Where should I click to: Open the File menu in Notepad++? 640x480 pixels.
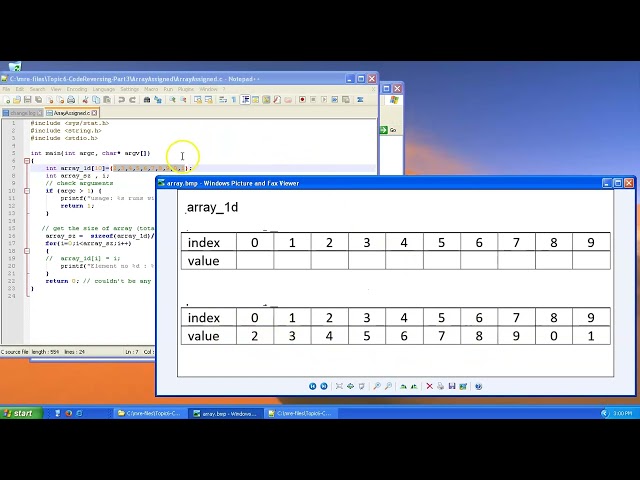(6, 89)
